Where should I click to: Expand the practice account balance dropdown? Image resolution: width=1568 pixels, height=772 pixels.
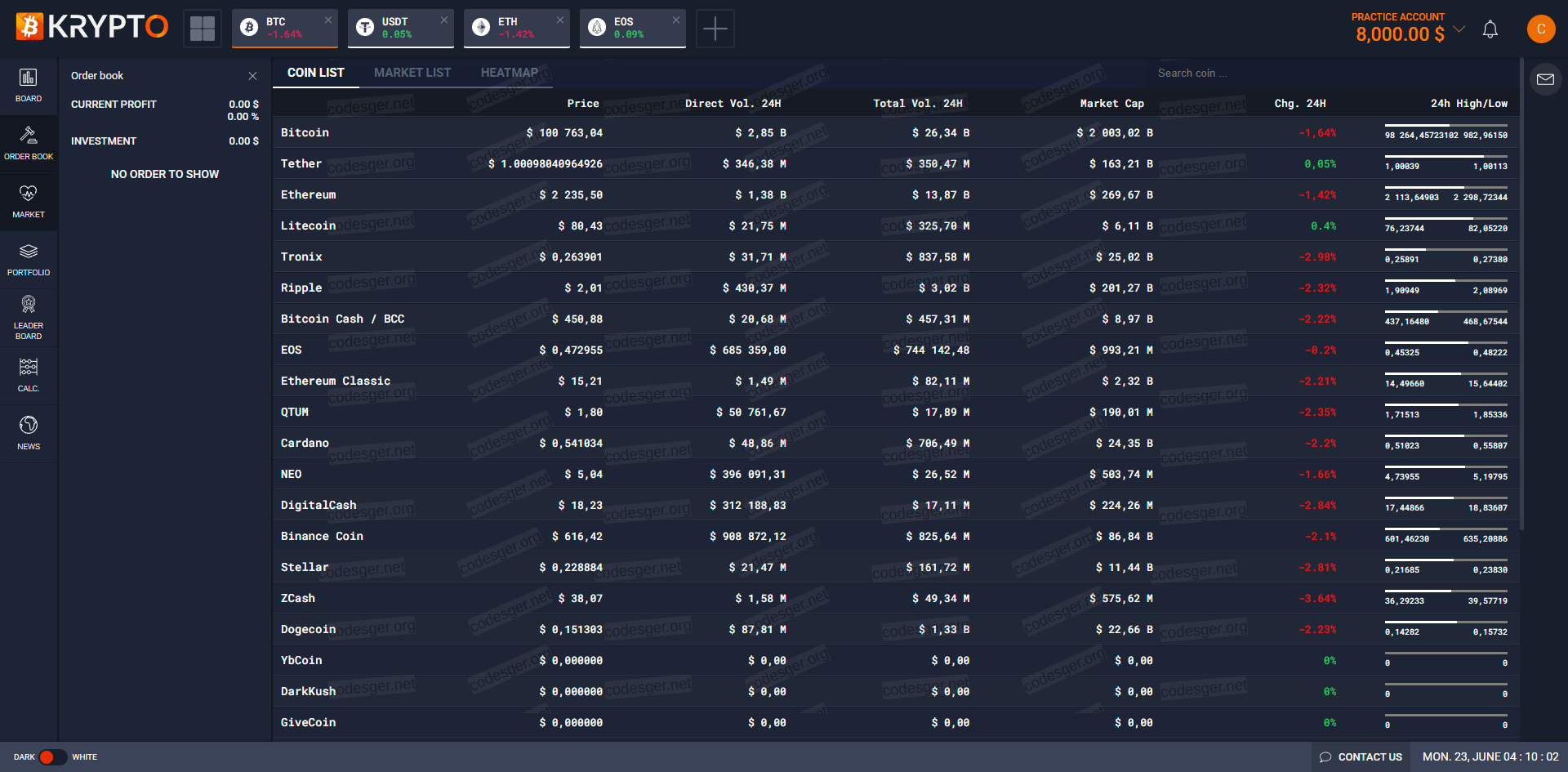(x=1459, y=29)
